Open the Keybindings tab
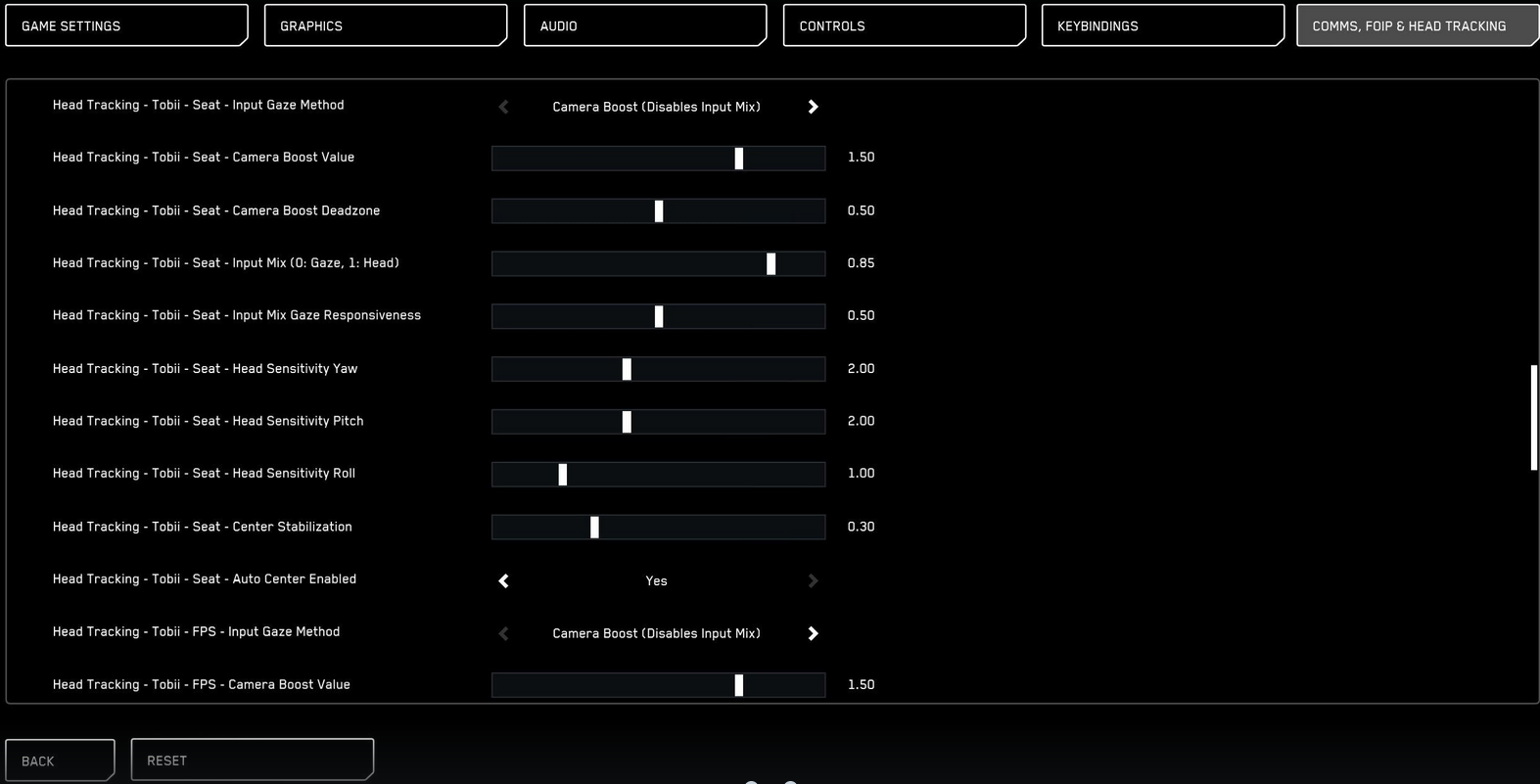Image resolution: width=1540 pixels, height=784 pixels. [1163, 25]
